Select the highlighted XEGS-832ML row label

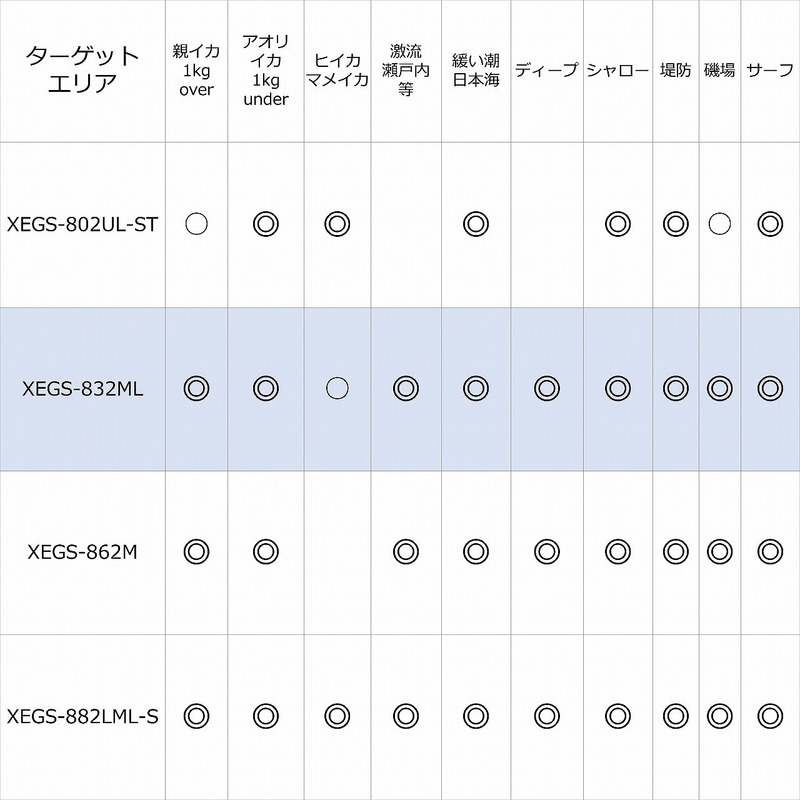[83, 387]
